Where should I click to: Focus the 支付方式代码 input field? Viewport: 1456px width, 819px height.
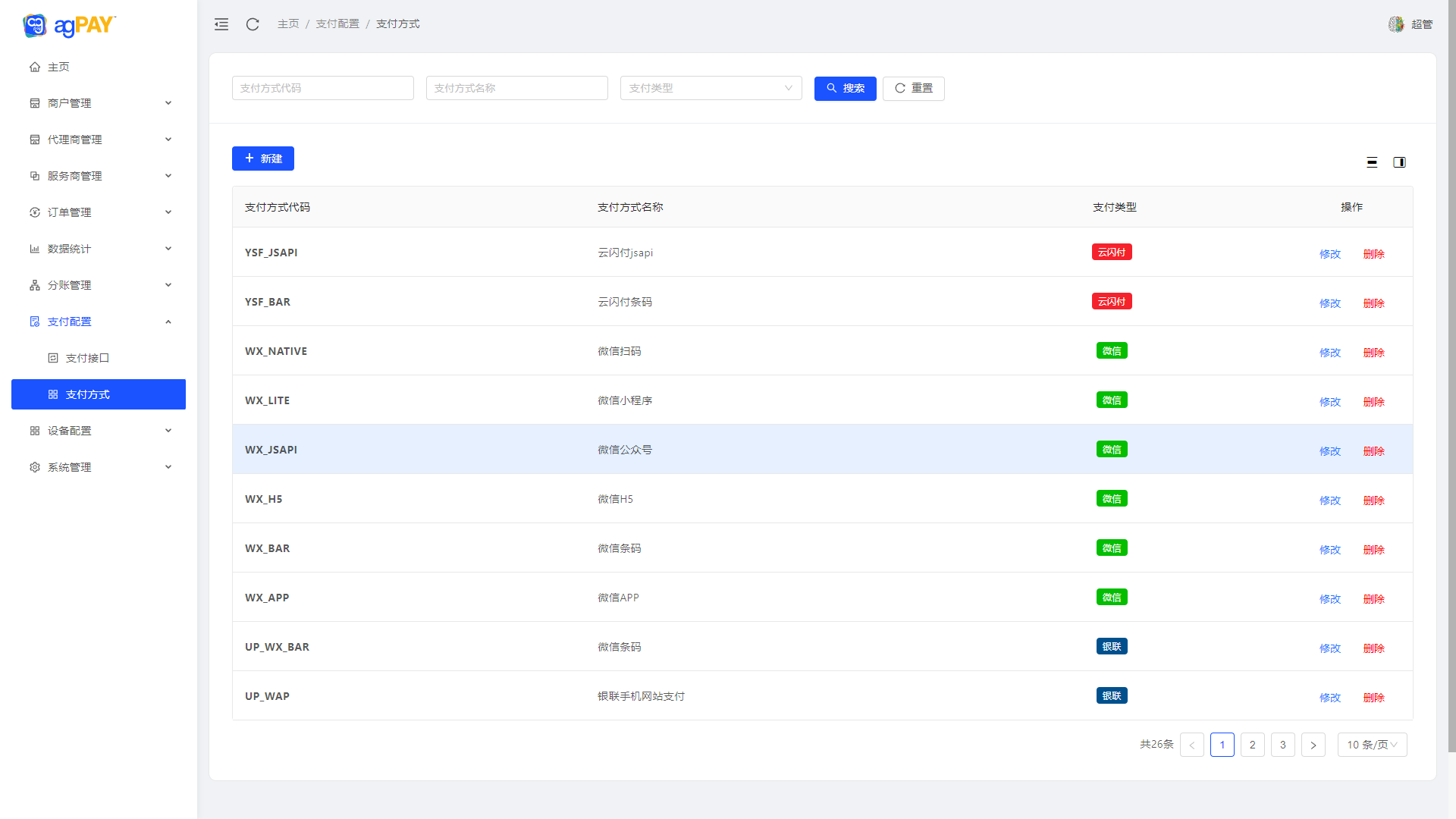pos(322,88)
